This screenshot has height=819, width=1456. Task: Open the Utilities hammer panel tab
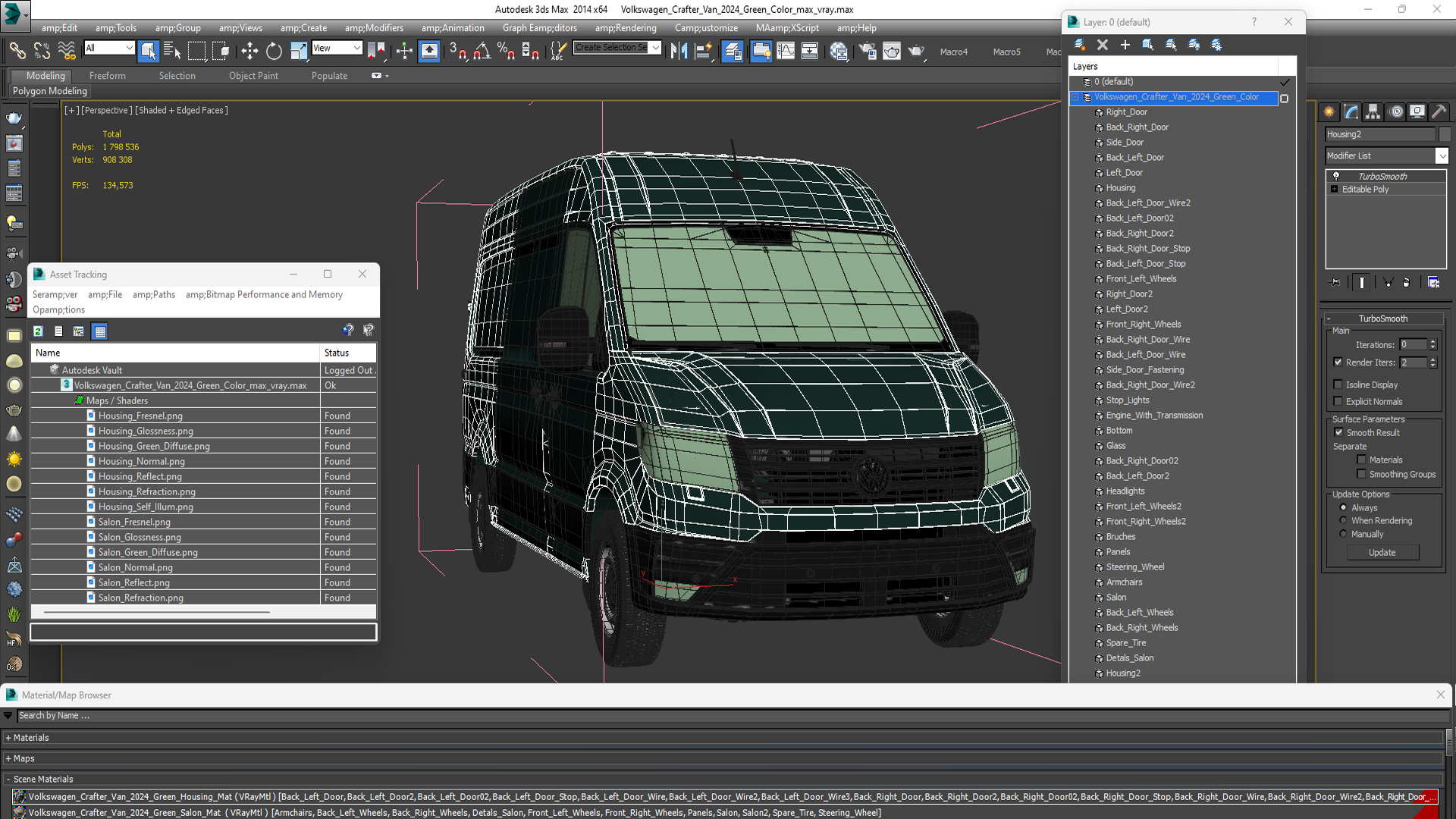(x=1439, y=111)
